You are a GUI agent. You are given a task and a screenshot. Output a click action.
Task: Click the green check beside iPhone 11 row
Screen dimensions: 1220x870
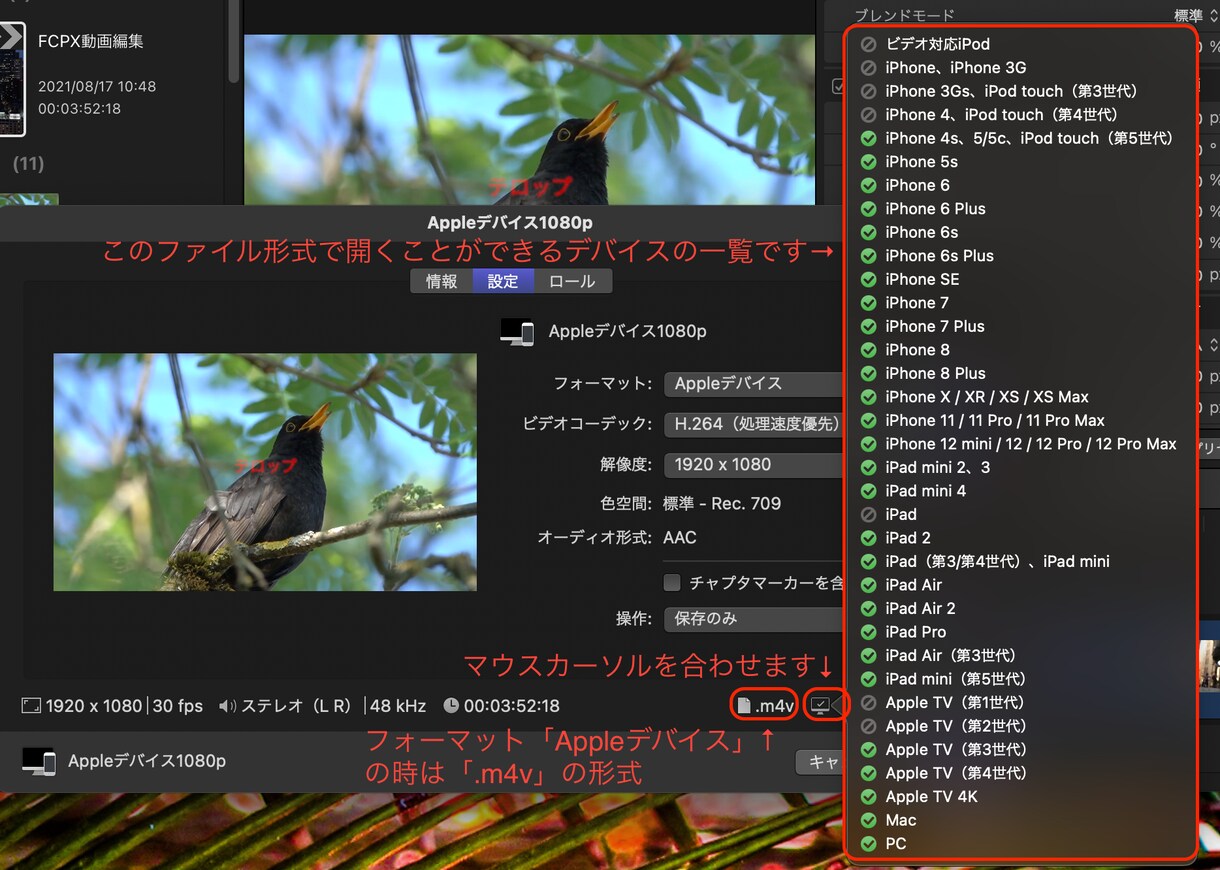coord(868,420)
